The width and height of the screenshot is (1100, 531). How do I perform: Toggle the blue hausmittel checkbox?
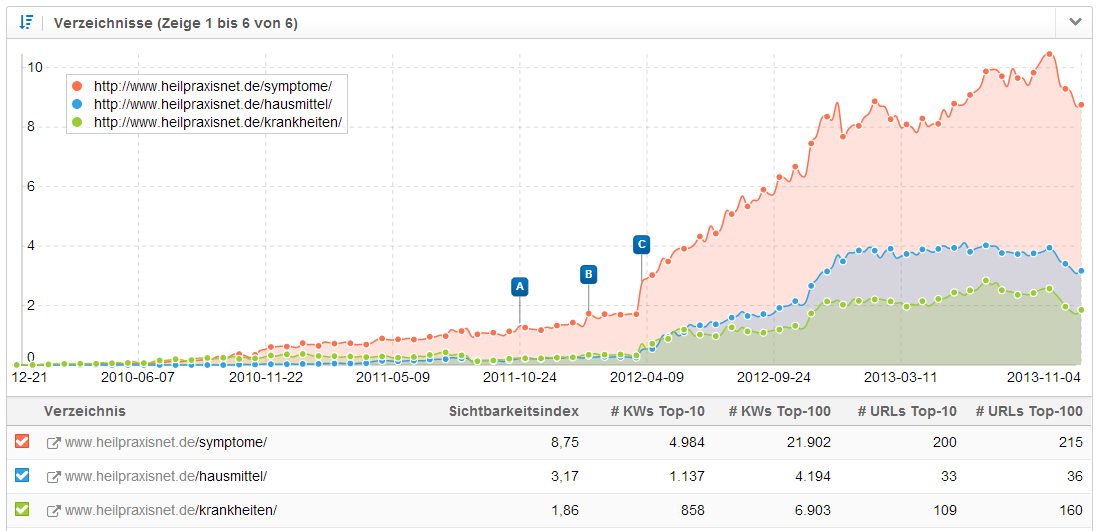(x=22, y=475)
